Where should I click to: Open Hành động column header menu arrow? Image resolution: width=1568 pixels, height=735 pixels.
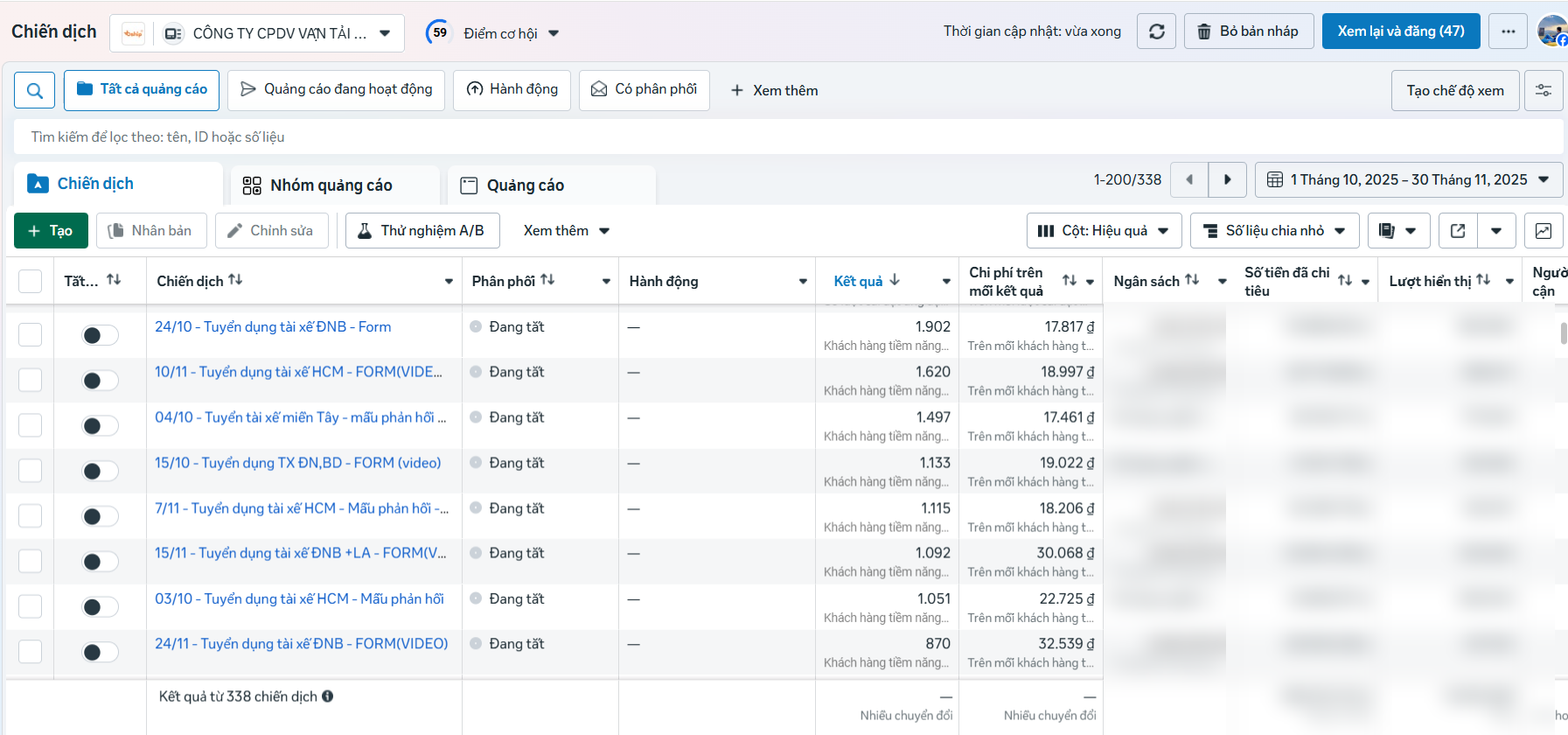point(803,281)
